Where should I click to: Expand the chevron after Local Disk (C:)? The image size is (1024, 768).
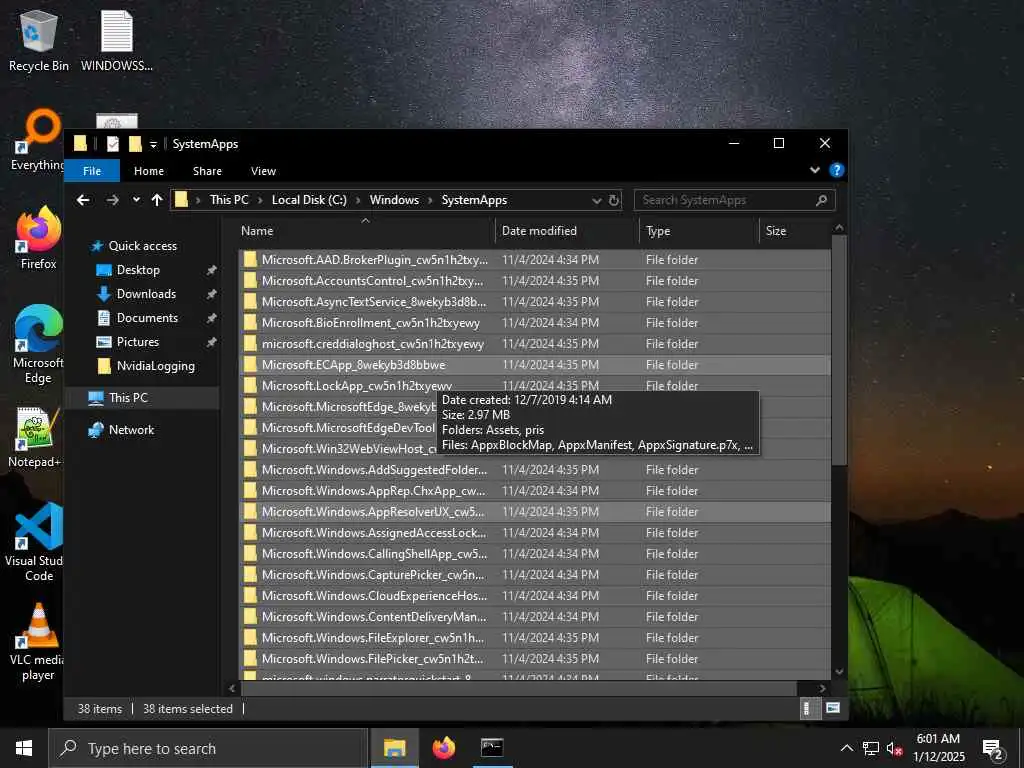tap(359, 200)
